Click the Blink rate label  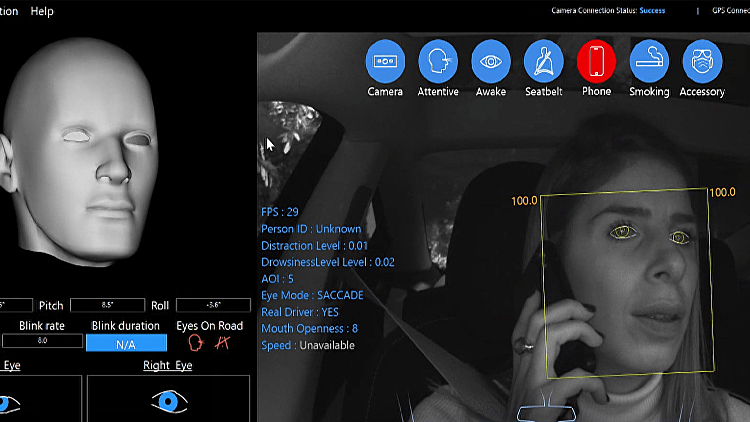(x=42, y=326)
